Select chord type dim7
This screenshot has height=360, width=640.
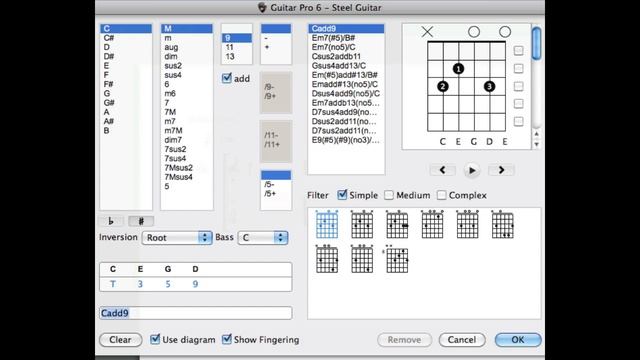click(x=187, y=140)
